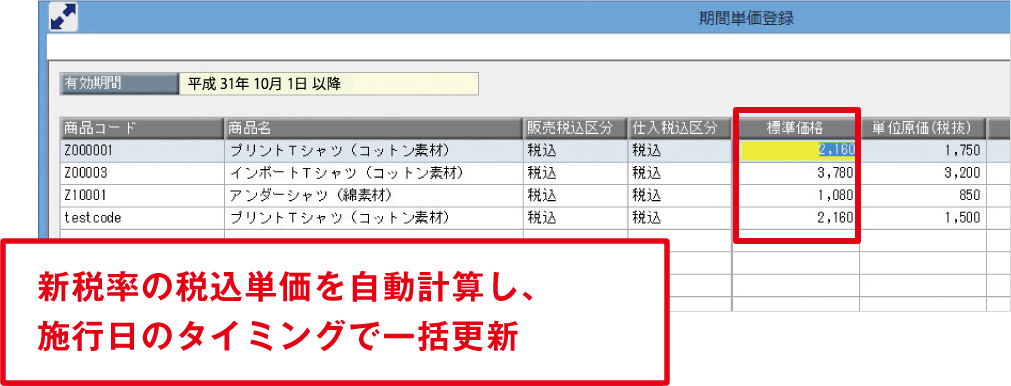Image resolution: width=1011 pixels, height=386 pixels.
Task: Click product name for row Z000001
Action: point(374,150)
